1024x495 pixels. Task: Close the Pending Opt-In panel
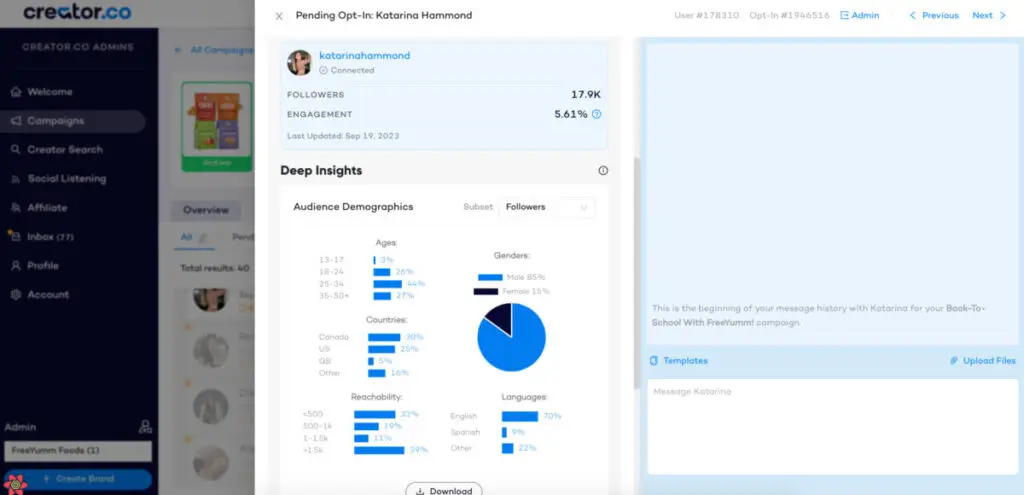click(x=279, y=16)
